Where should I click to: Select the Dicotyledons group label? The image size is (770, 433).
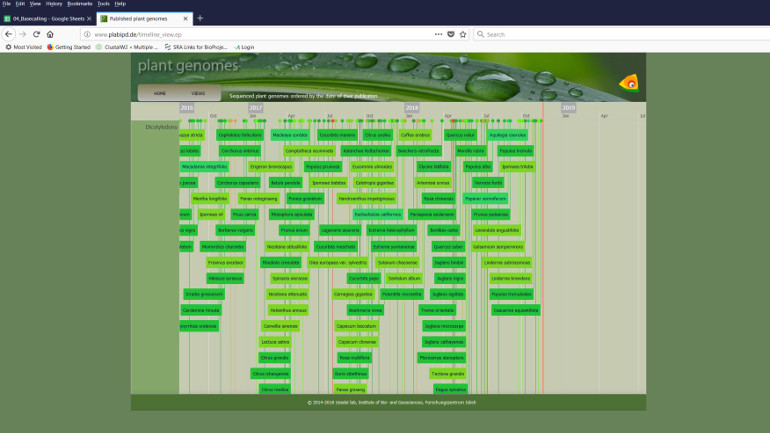point(161,127)
